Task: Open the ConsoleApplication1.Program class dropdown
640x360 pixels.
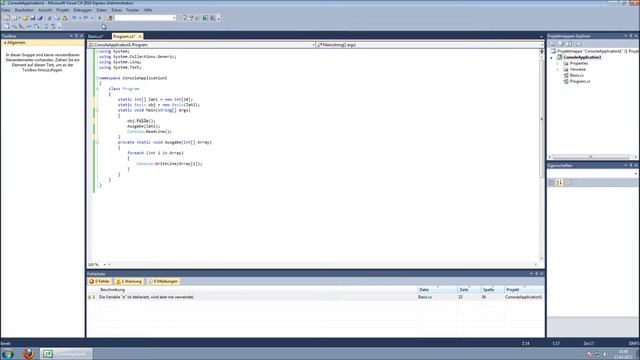Action: [x=313, y=45]
